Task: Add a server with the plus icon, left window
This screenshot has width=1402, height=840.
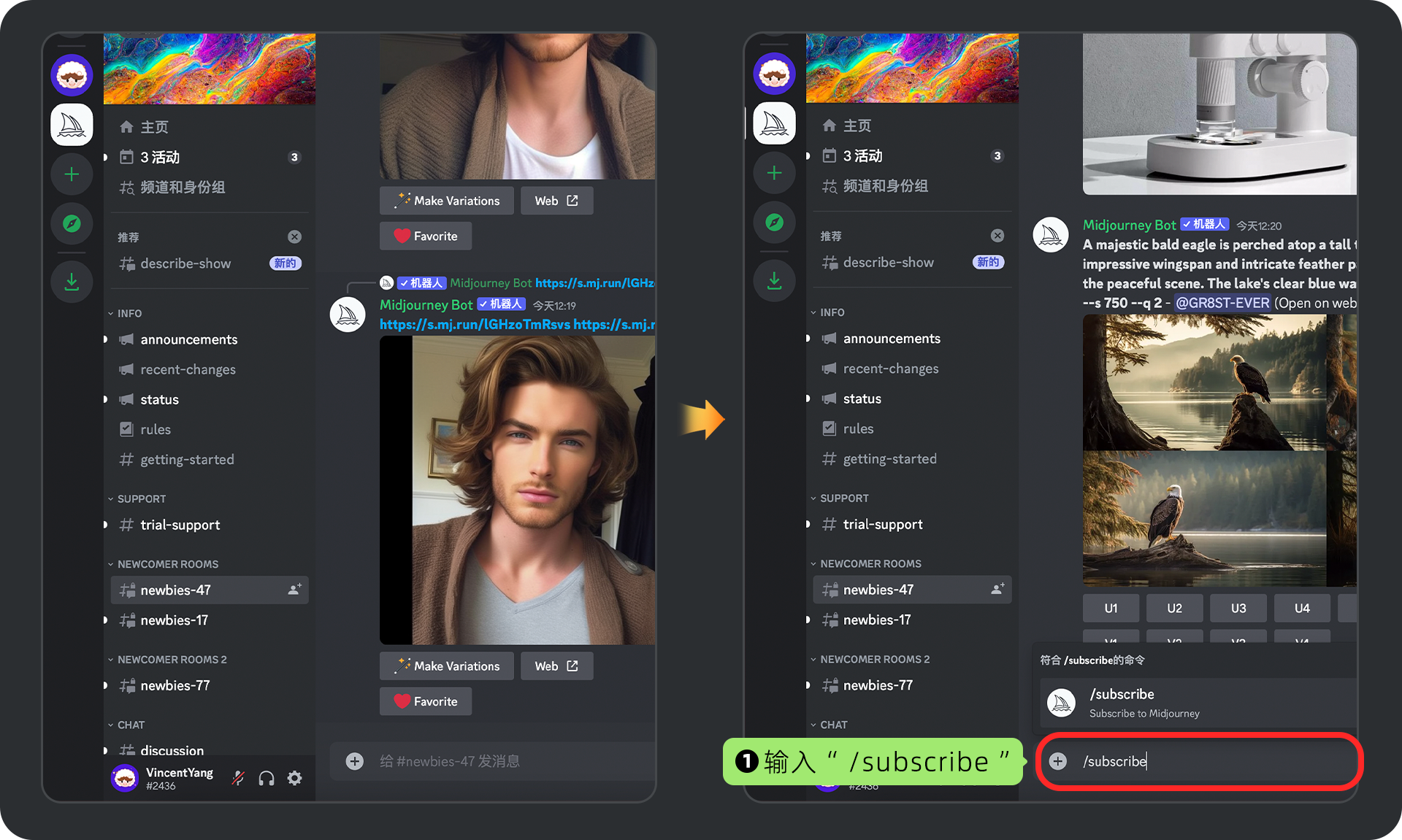Action: point(72,174)
